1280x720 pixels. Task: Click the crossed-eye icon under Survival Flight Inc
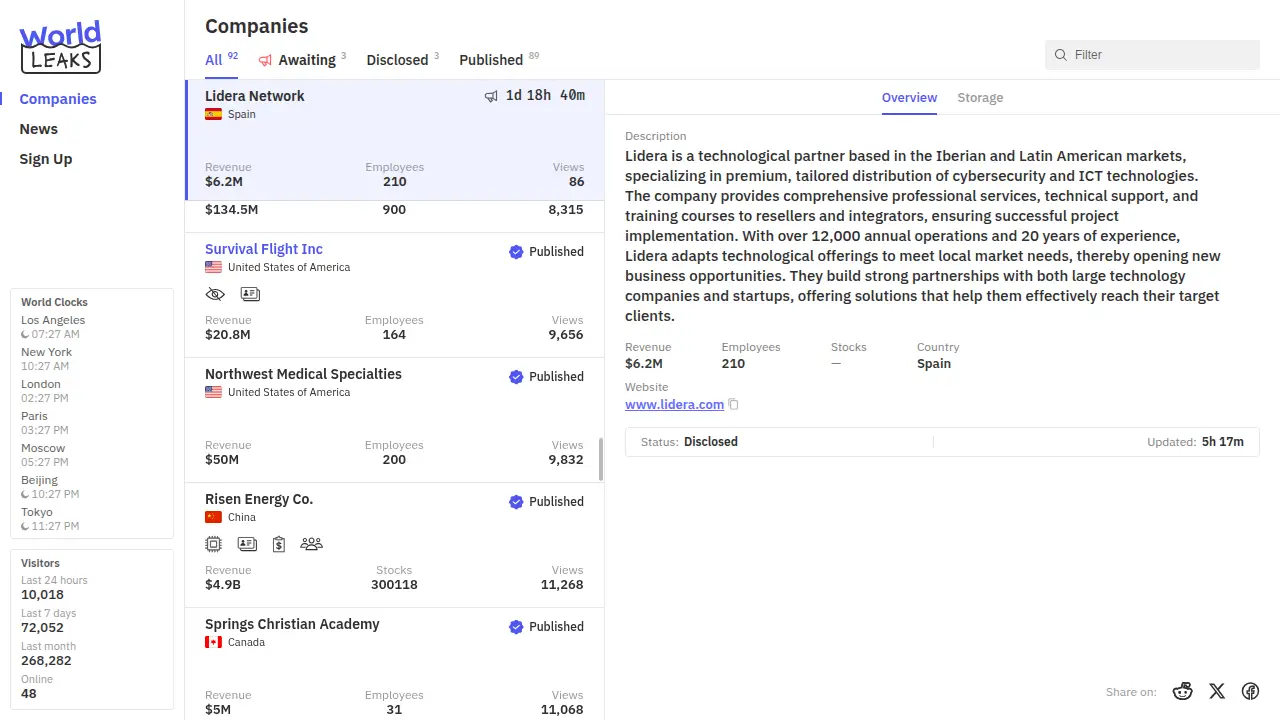215,294
